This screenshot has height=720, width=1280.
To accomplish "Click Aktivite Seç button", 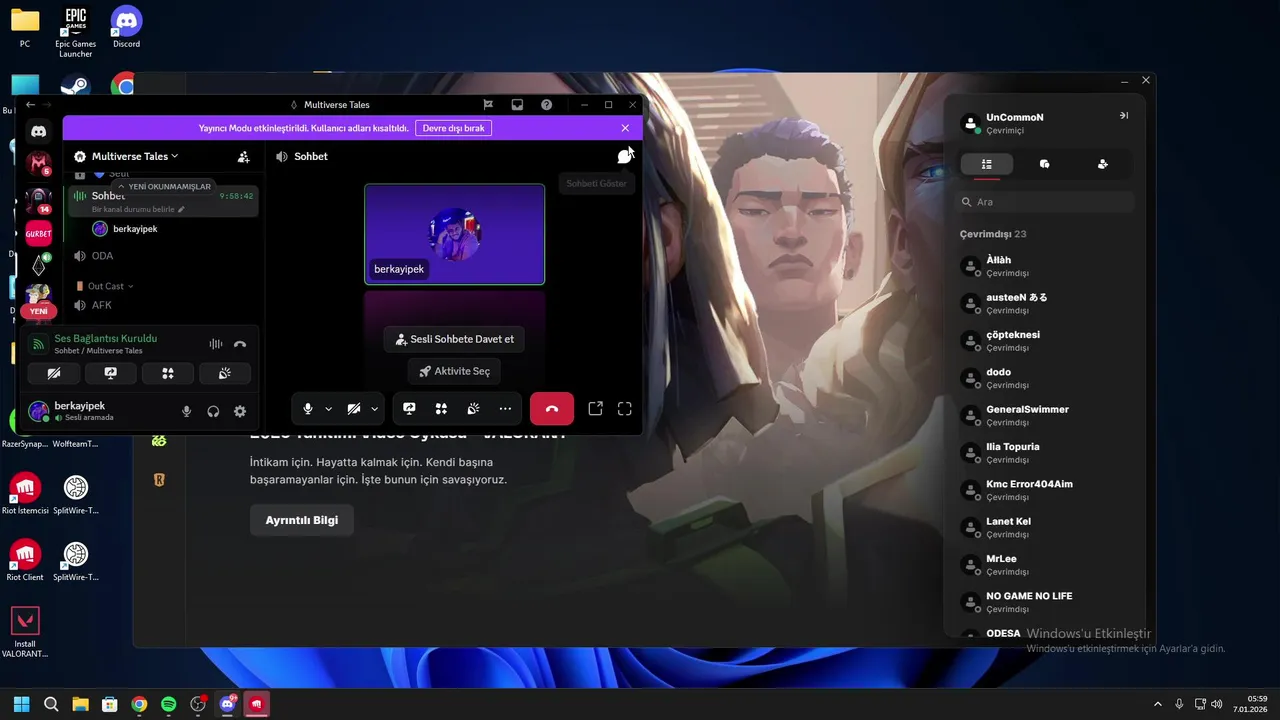I will [x=455, y=371].
